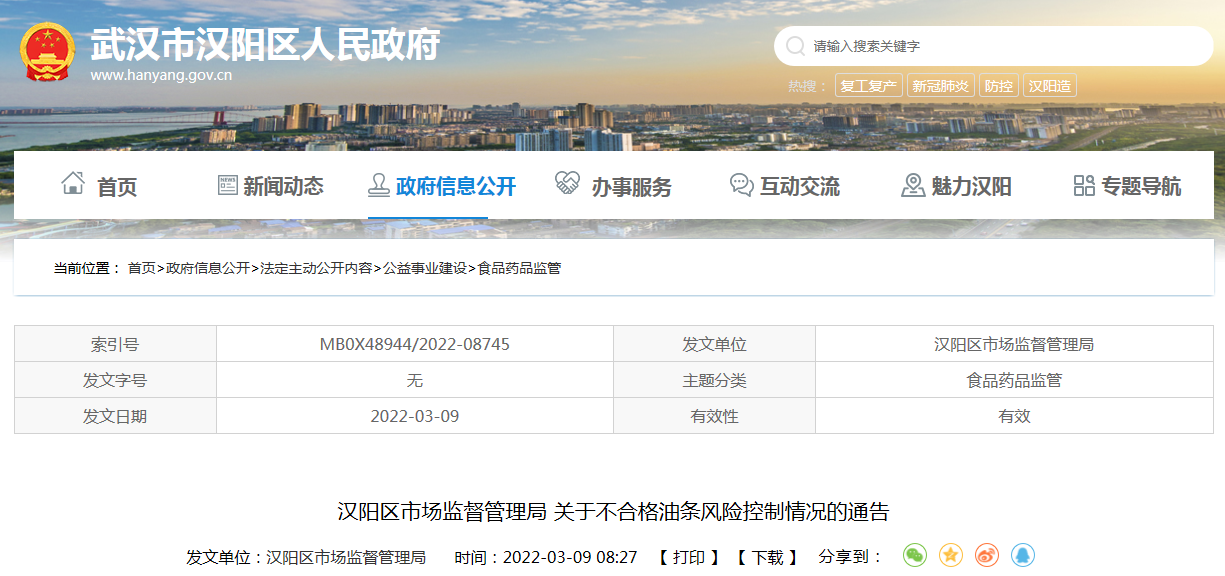Click the URL www.hanyang.gov.cn
The height and width of the screenshot is (576, 1225).
[x=161, y=74]
